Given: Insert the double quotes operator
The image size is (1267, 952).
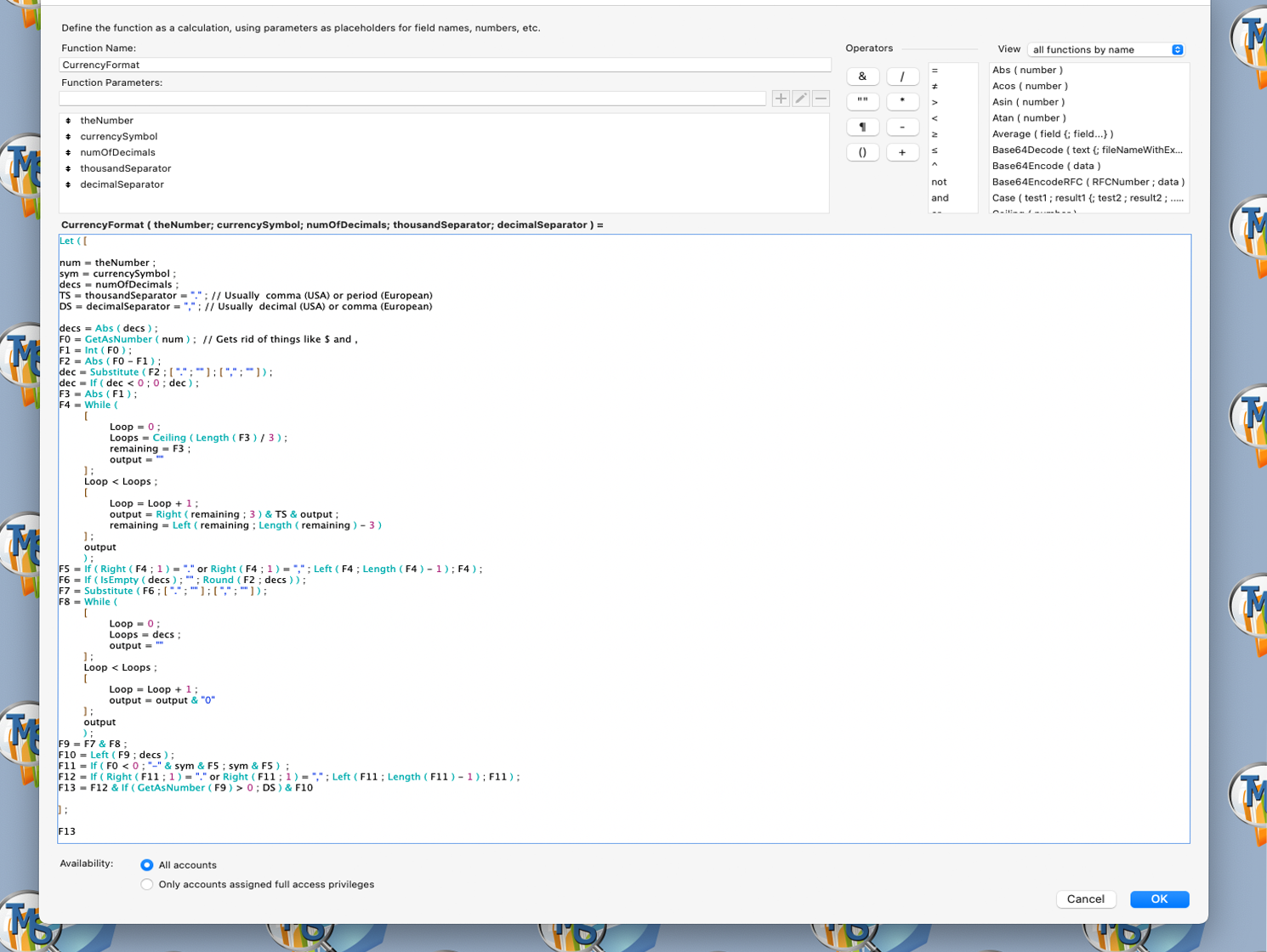Looking at the screenshot, I should [862, 101].
